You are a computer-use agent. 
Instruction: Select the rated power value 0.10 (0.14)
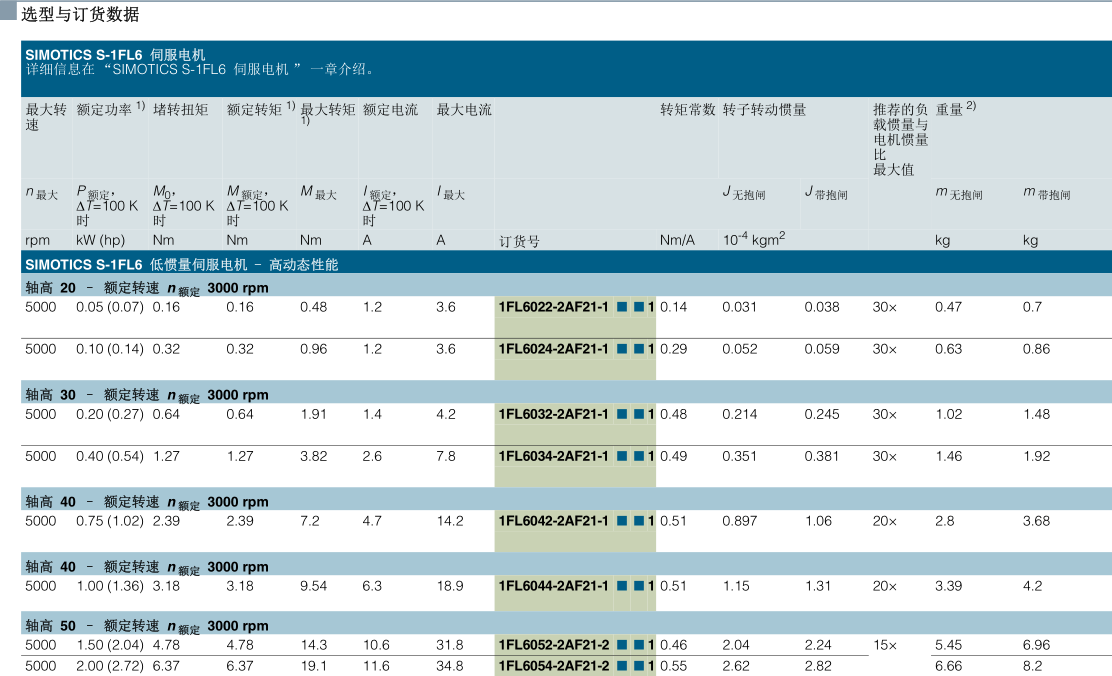pos(110,348)
